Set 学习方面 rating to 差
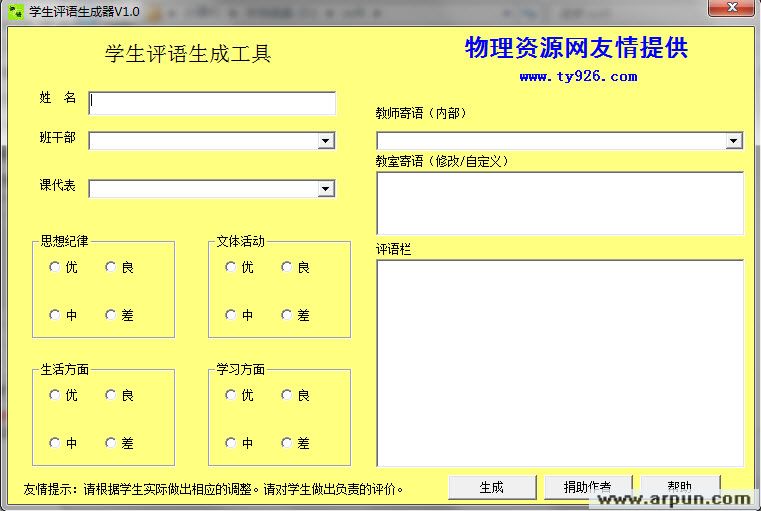The height and width of the screenshot is (511, 761). coord(296,443)
